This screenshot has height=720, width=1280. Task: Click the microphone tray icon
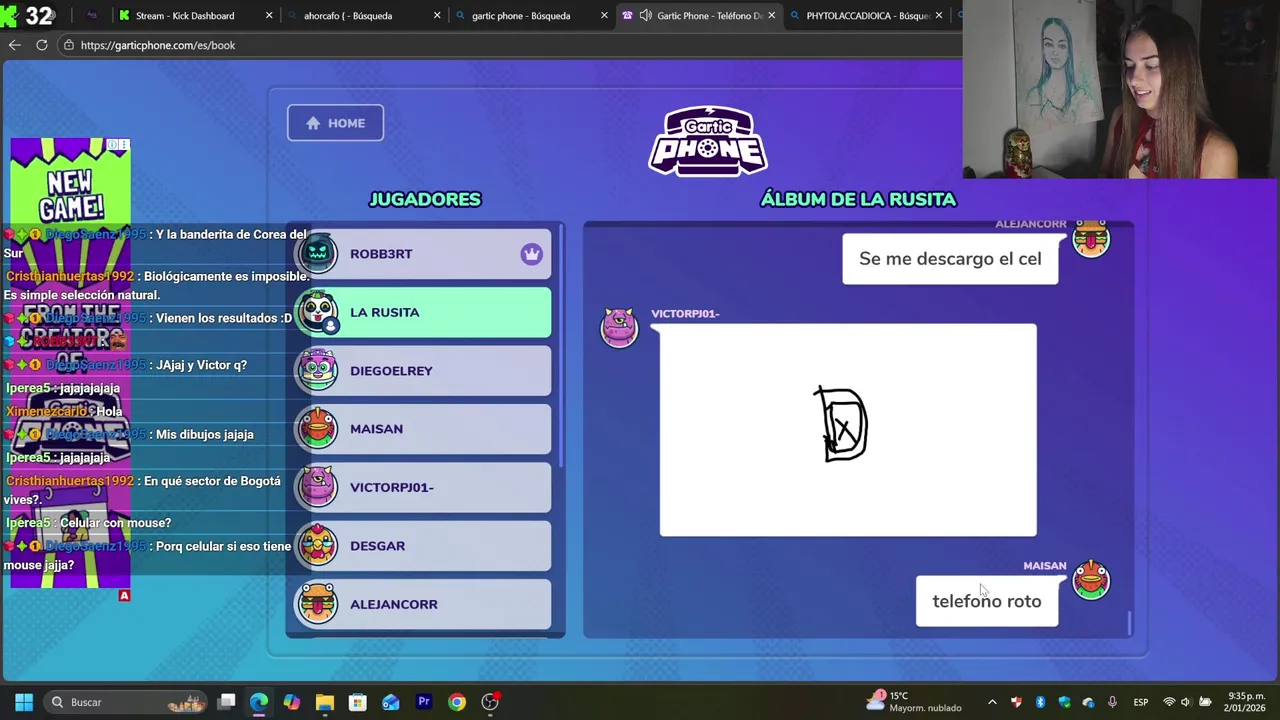1112,702
